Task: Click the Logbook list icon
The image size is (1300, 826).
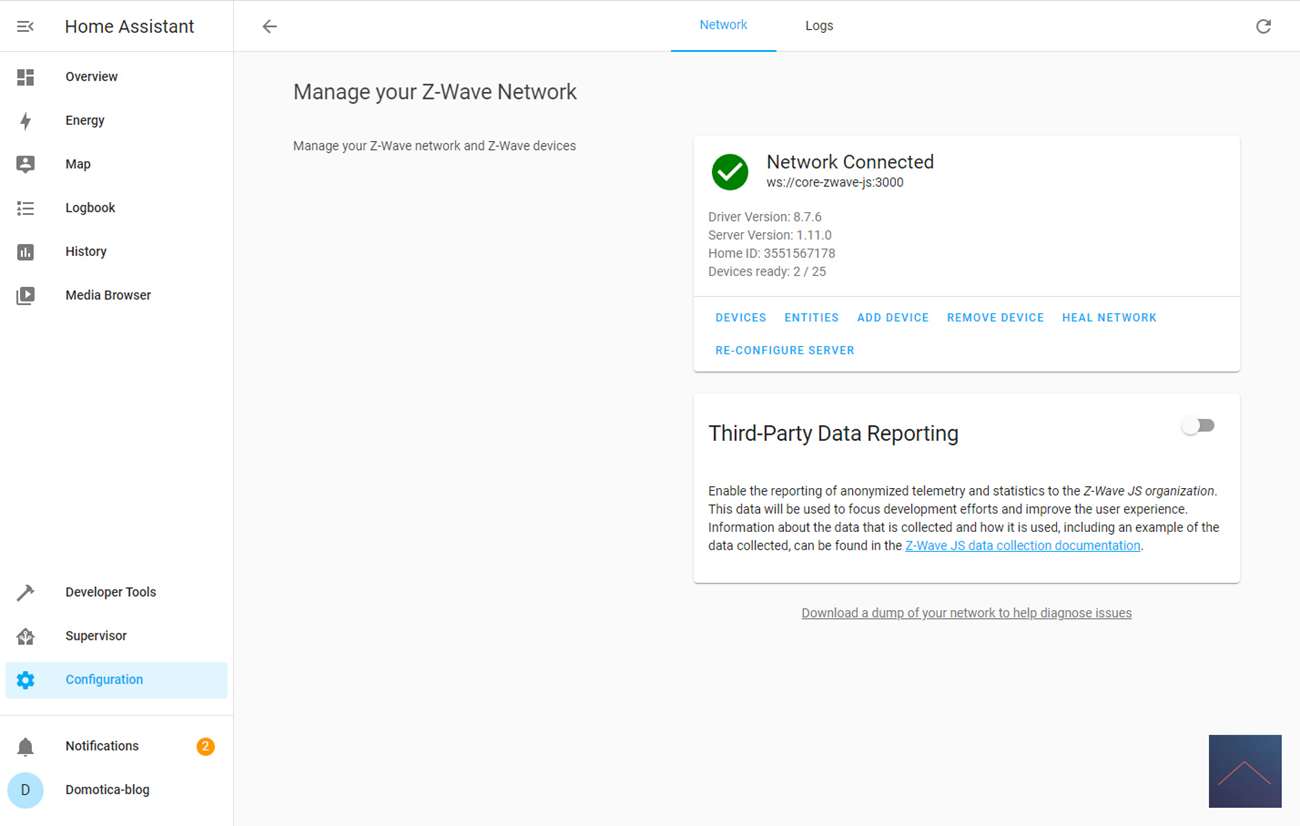Action: tap(26, 208)
